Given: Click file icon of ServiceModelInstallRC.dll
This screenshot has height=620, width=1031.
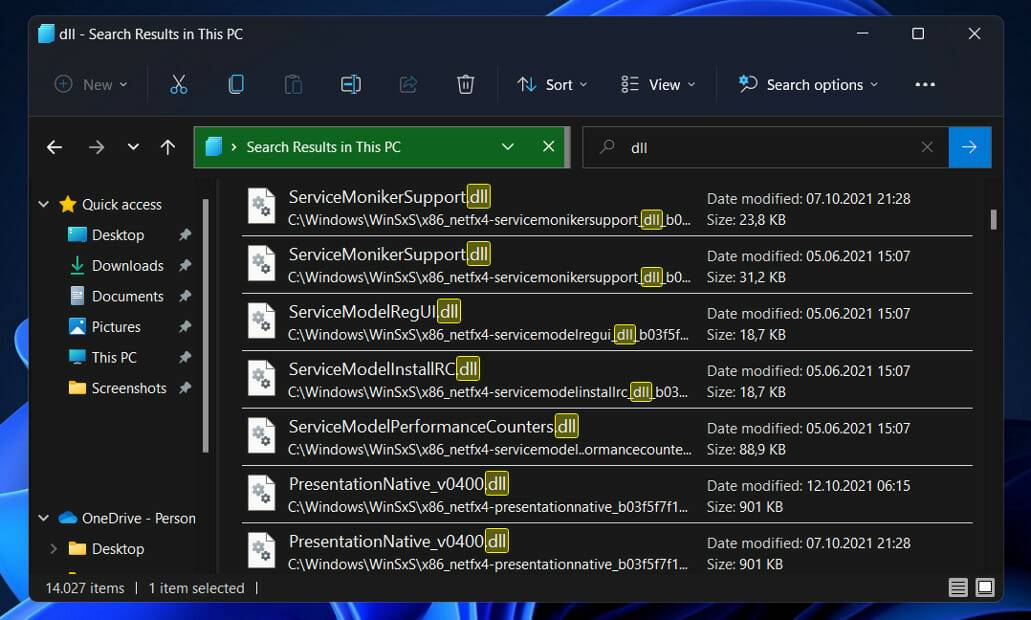Looking at the screenshot, I should click(x=261, y=378).
